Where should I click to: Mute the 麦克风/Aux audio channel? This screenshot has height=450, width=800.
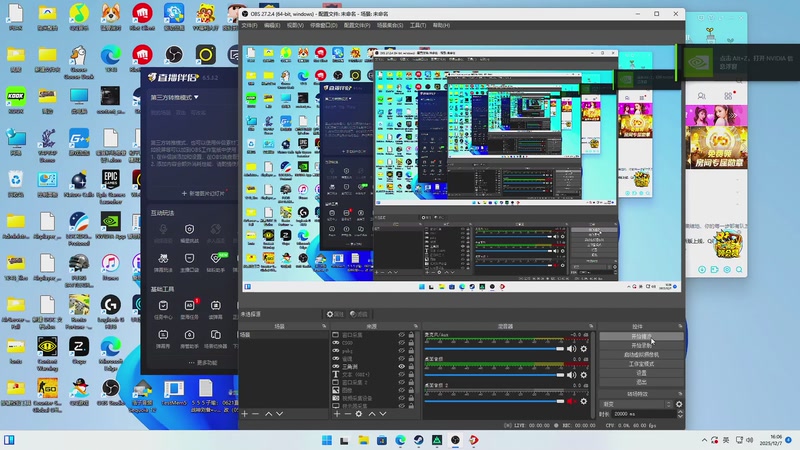[x=571, y=348]
